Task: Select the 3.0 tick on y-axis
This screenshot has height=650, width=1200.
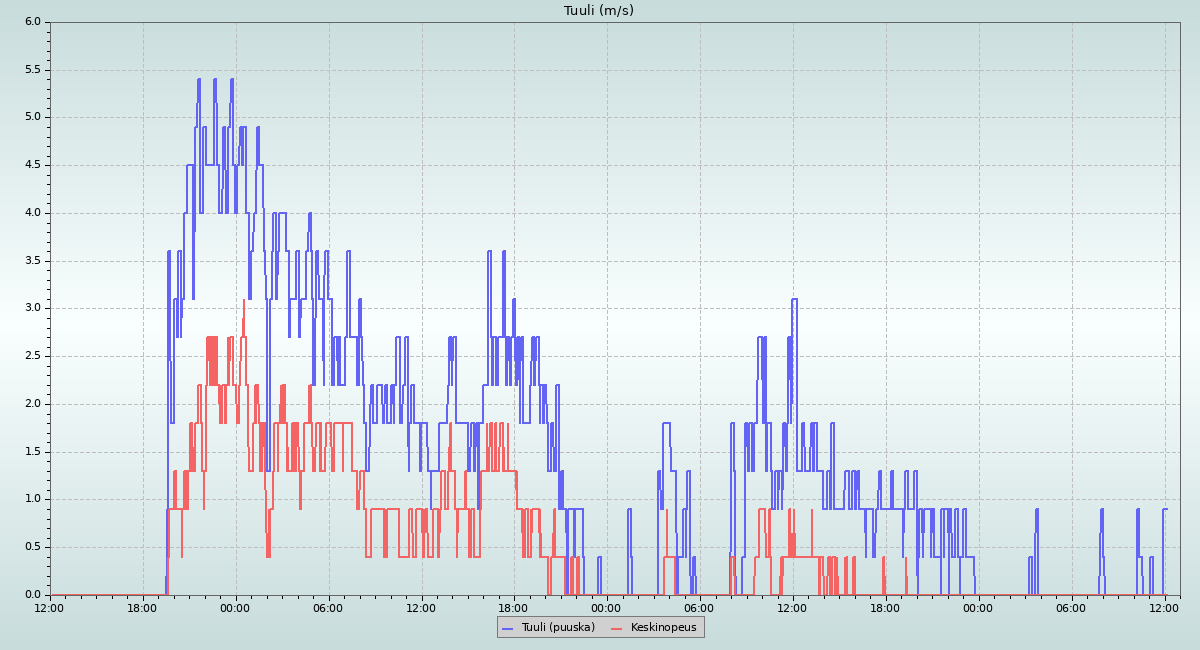Action: click(x=33, y=308)
